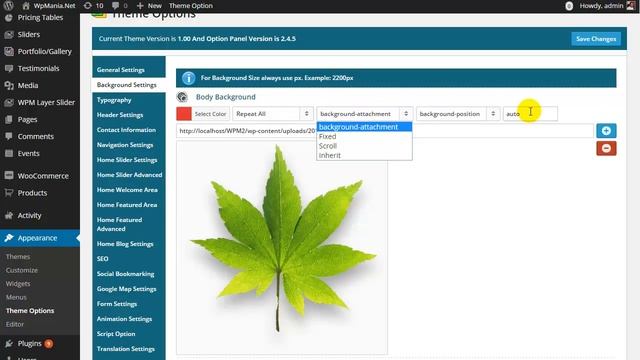
Task: Open Theme Option in admin bar
Action: [191, 6]
